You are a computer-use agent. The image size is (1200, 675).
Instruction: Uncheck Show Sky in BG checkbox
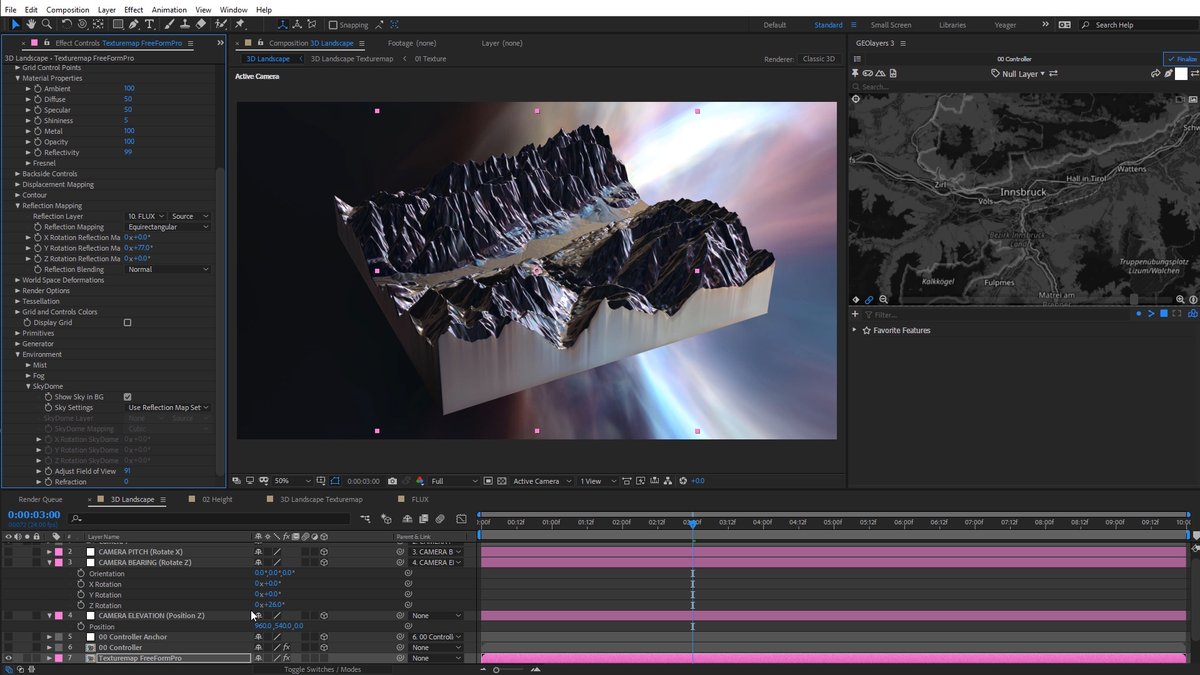[x=127, y=397]
